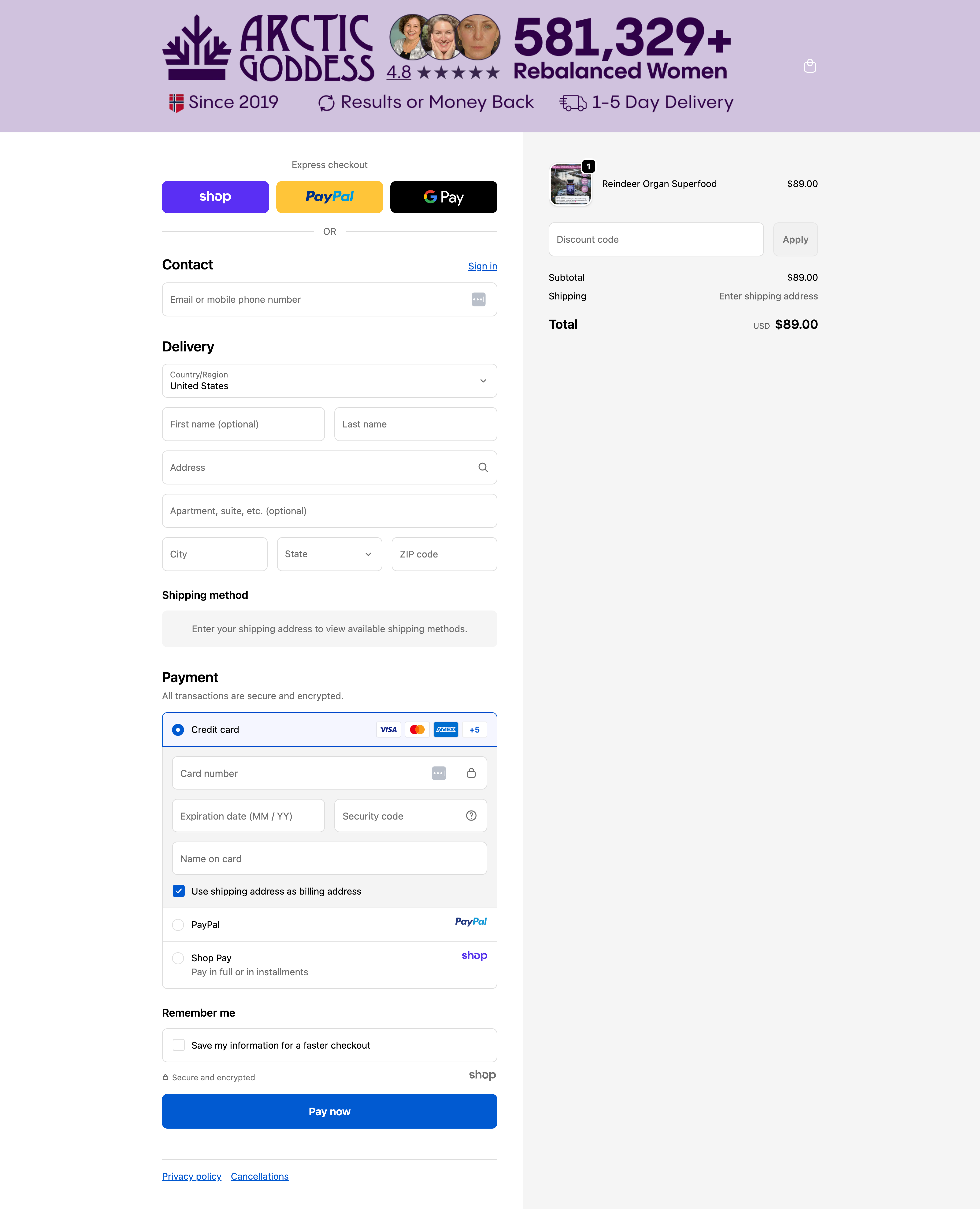Check out with PayPal express button
This screenshot has width=980, height=1209.
[330, 197]
